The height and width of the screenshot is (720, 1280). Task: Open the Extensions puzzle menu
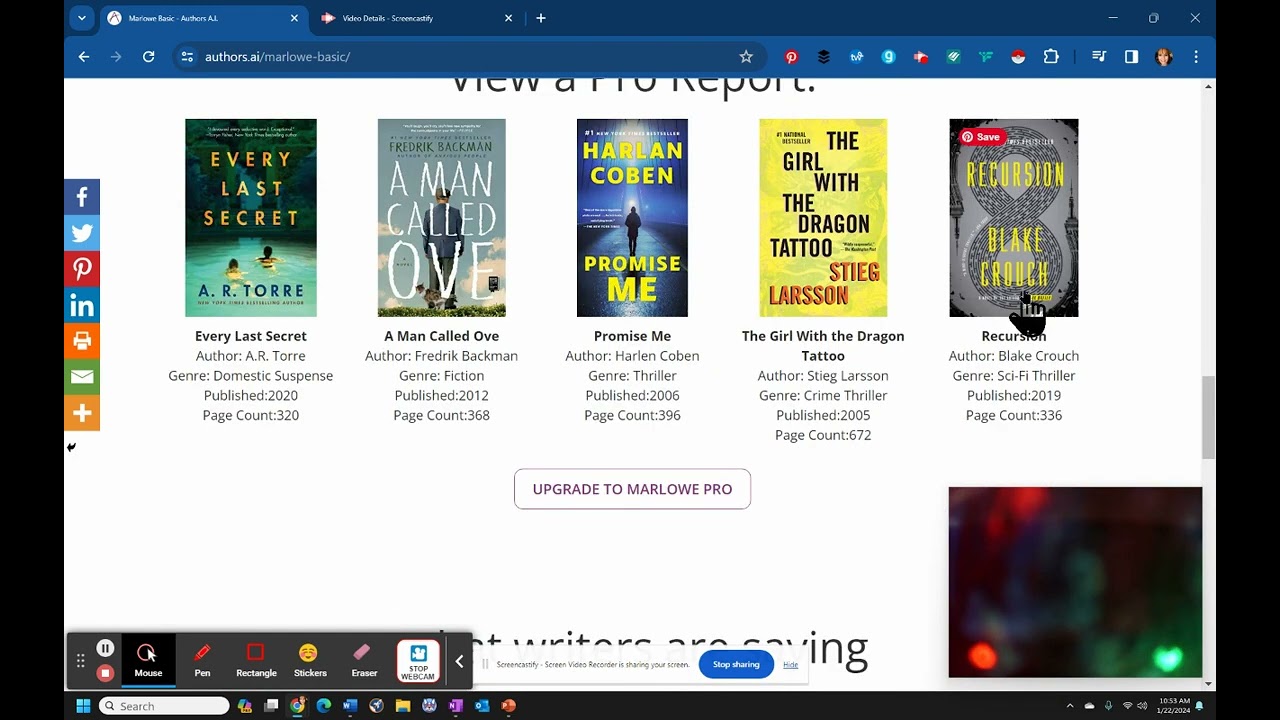(1051, 57)
